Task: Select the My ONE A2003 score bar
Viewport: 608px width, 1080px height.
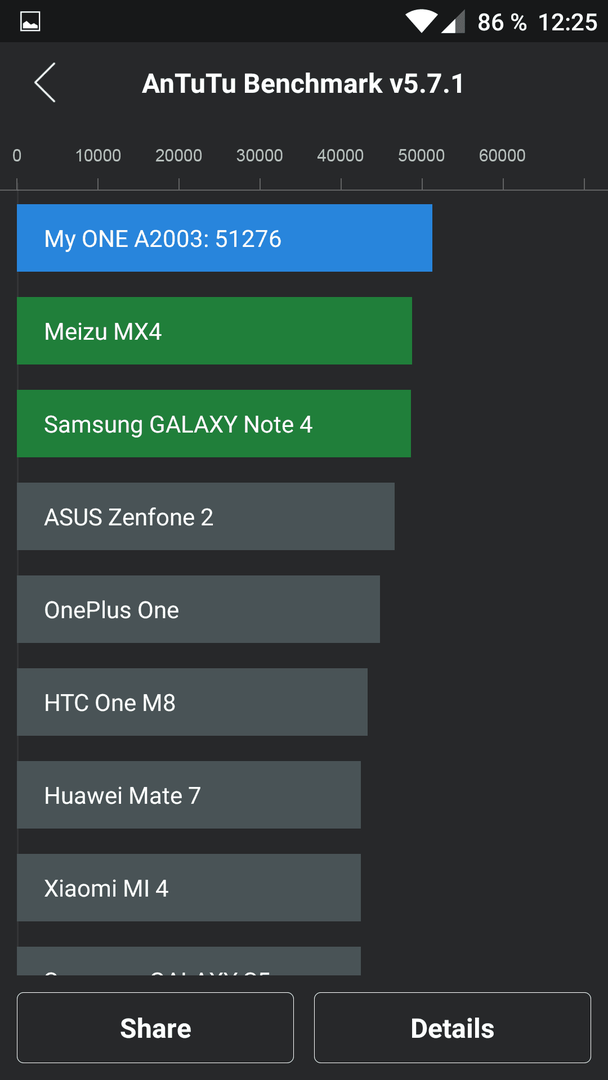Action: pyautogui.click(x=224, y=238)
